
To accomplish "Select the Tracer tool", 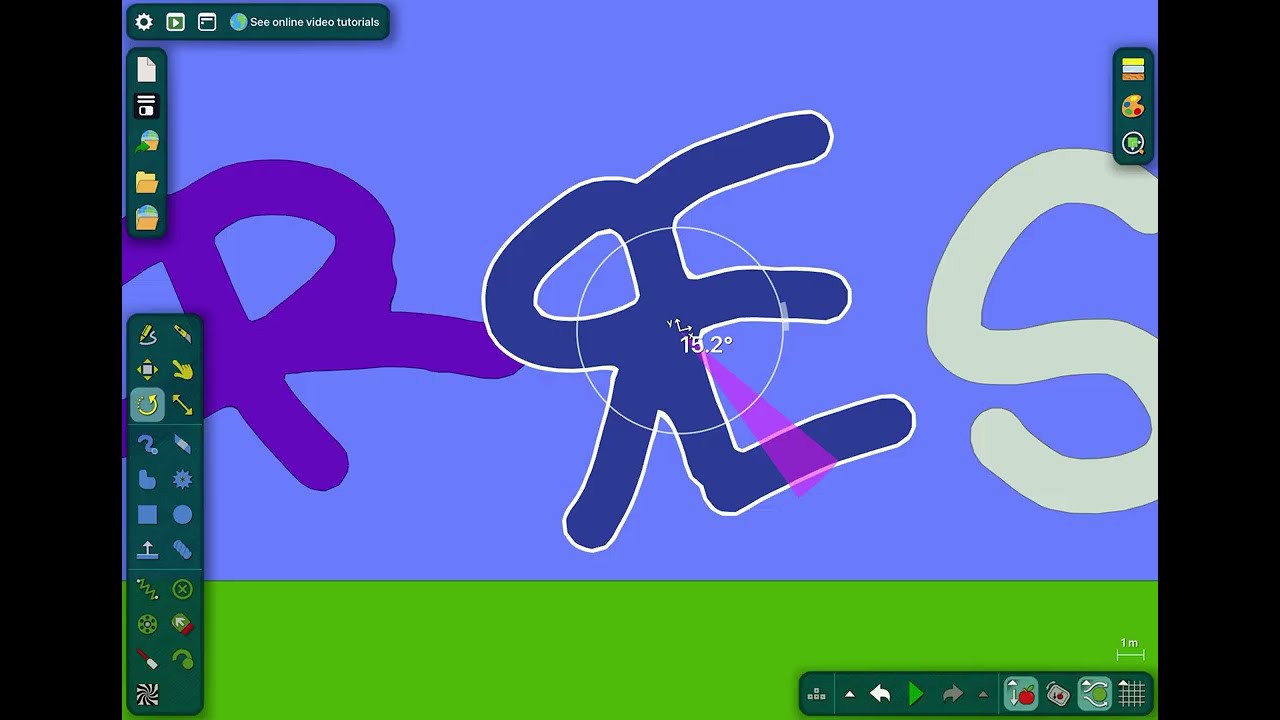I will click(x=182, y=660).
